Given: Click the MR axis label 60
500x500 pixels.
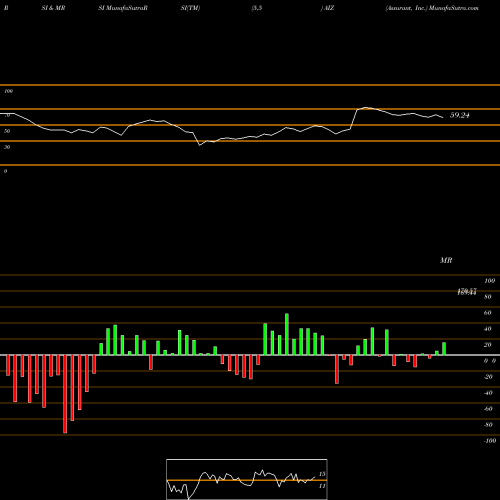Looking at the screenshot, I should pyautogui.click(x=487, y=313).
